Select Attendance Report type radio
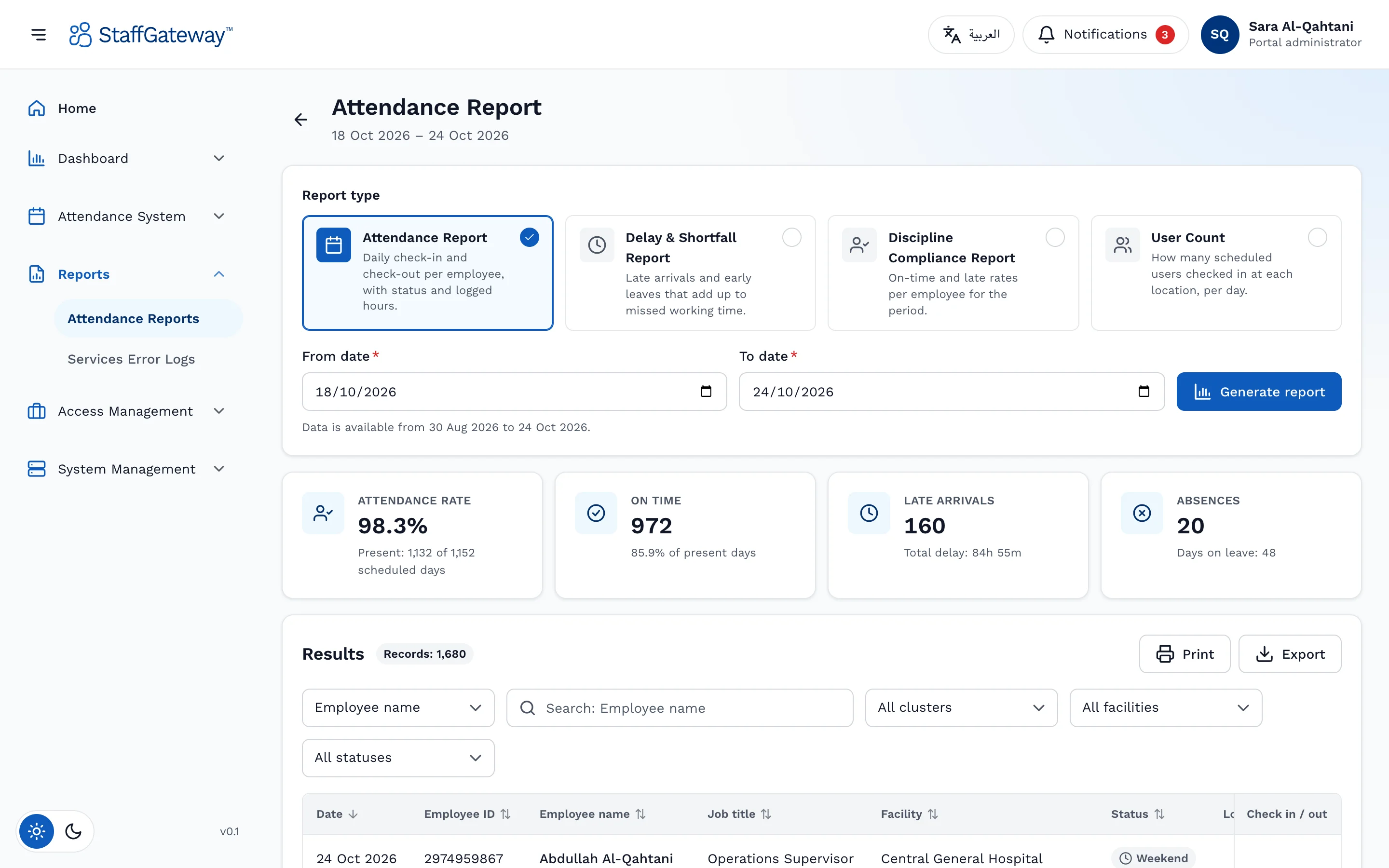 click(x=529, y=237)
